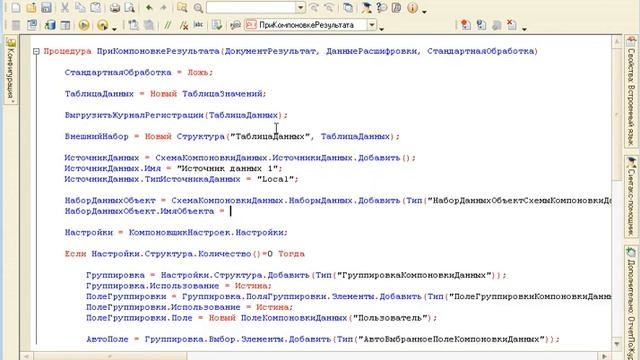The width and height of the screenshot is (640, 360).
Task: Remove all bookmarks with the red X page icon
Action: click(x=511, y=25)
